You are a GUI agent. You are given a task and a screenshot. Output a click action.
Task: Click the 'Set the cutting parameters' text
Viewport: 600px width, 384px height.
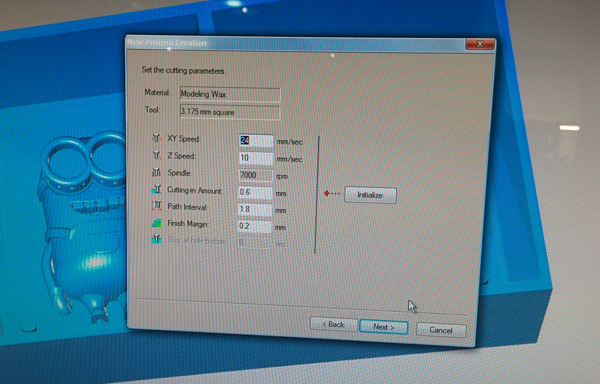tap(183, 70)
